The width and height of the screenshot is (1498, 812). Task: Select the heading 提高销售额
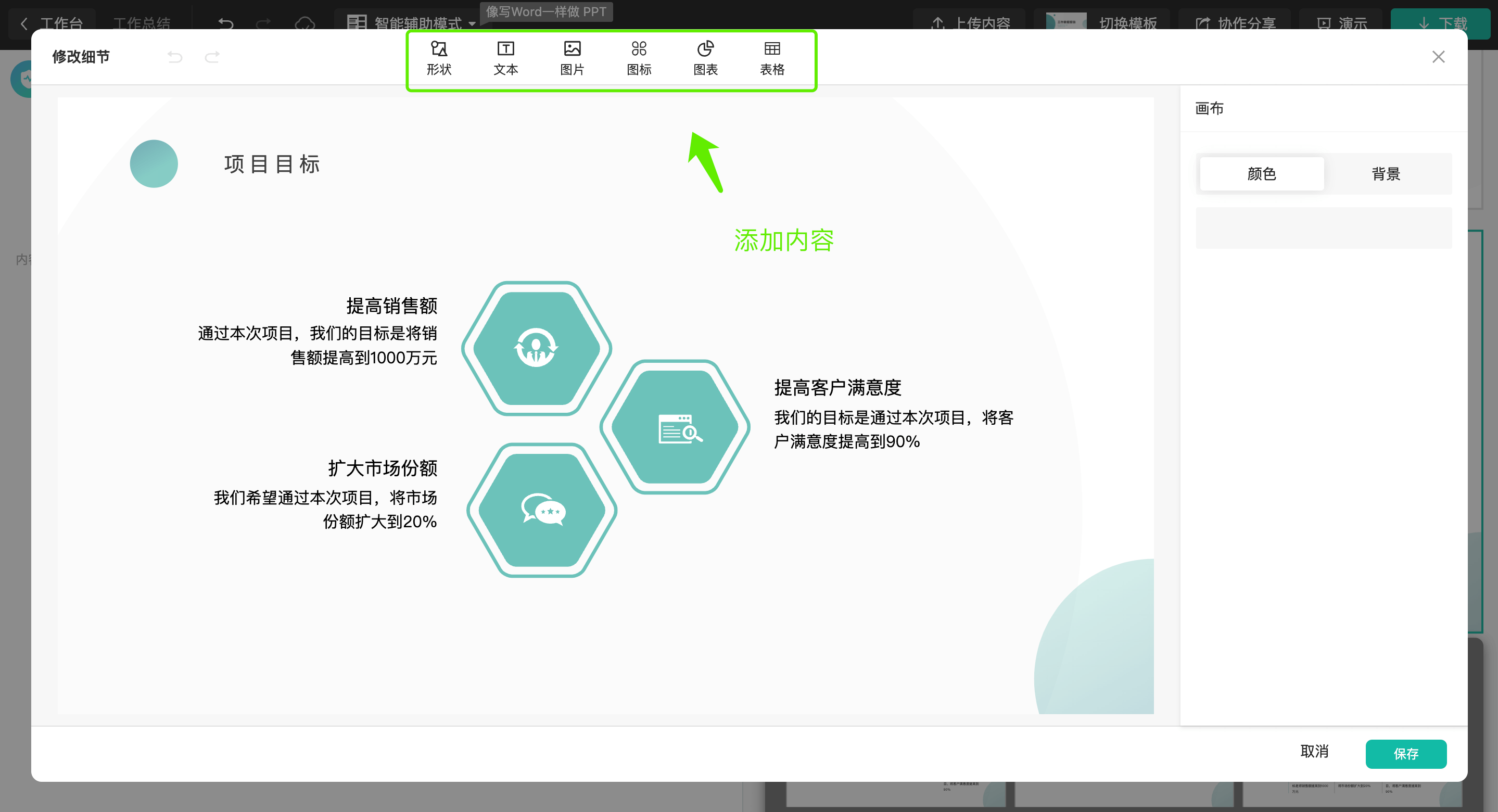(x=391, y=306)
